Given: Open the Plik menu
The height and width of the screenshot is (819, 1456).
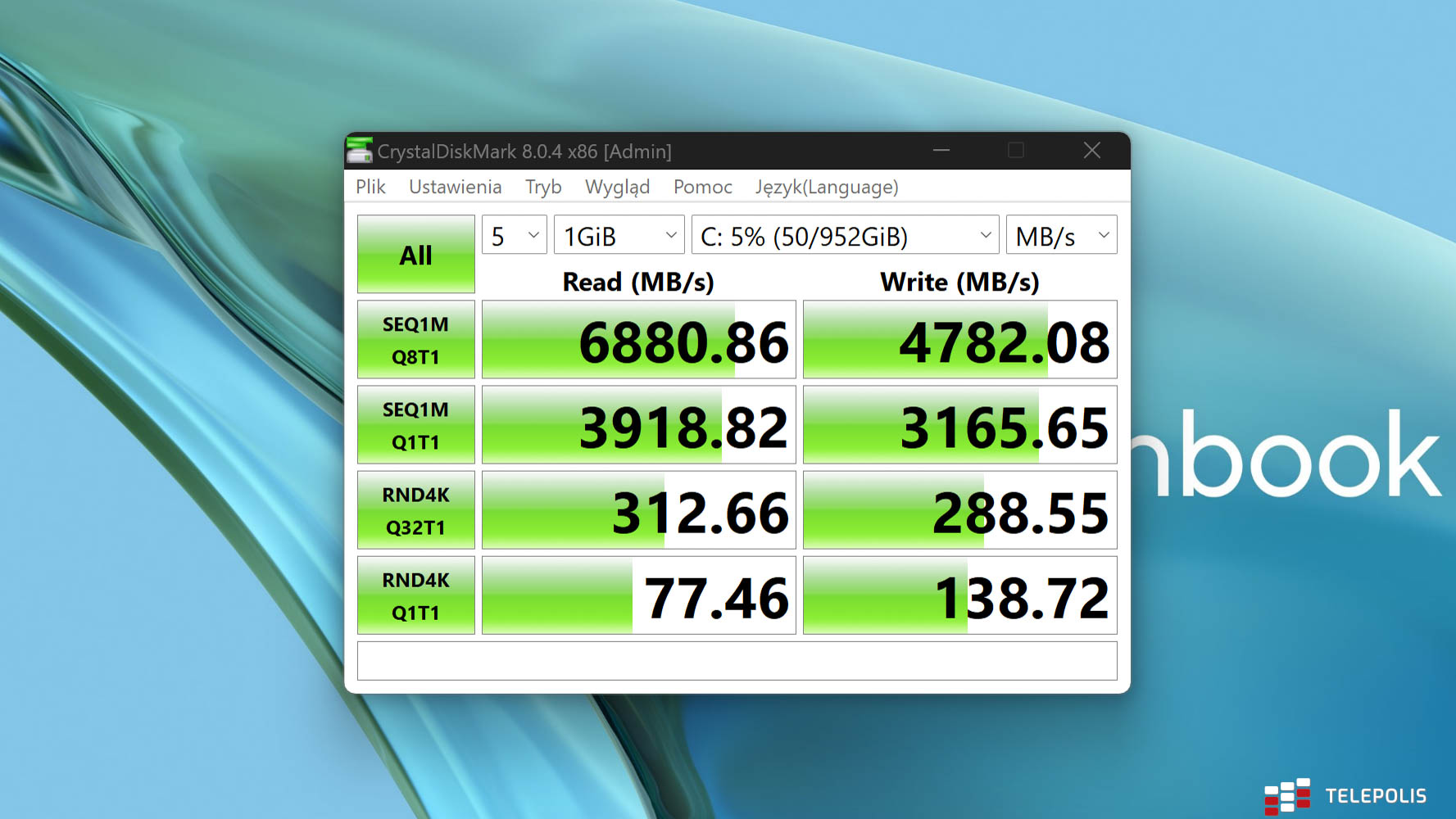Looking at the screenshot, I should pos(370,187).
